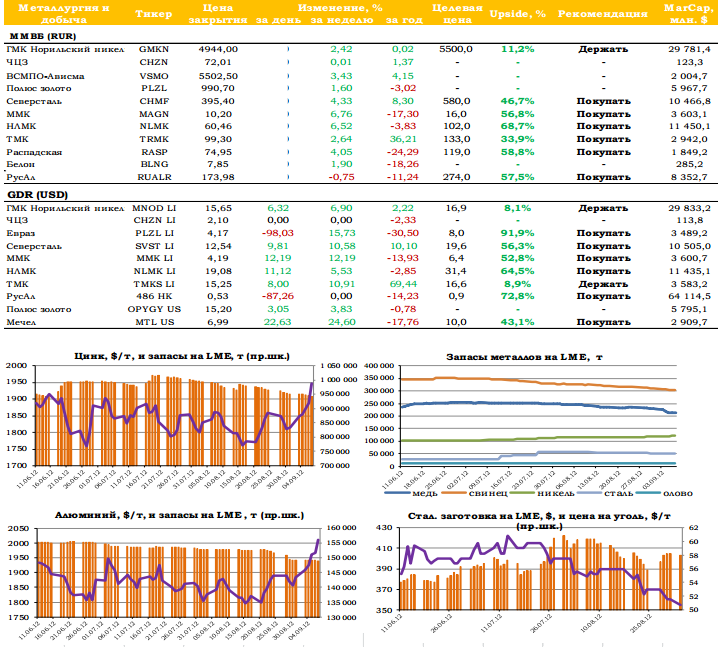Click the OPYGY US ticker cell
718x649 pixels.
click(x=154, y=310)
